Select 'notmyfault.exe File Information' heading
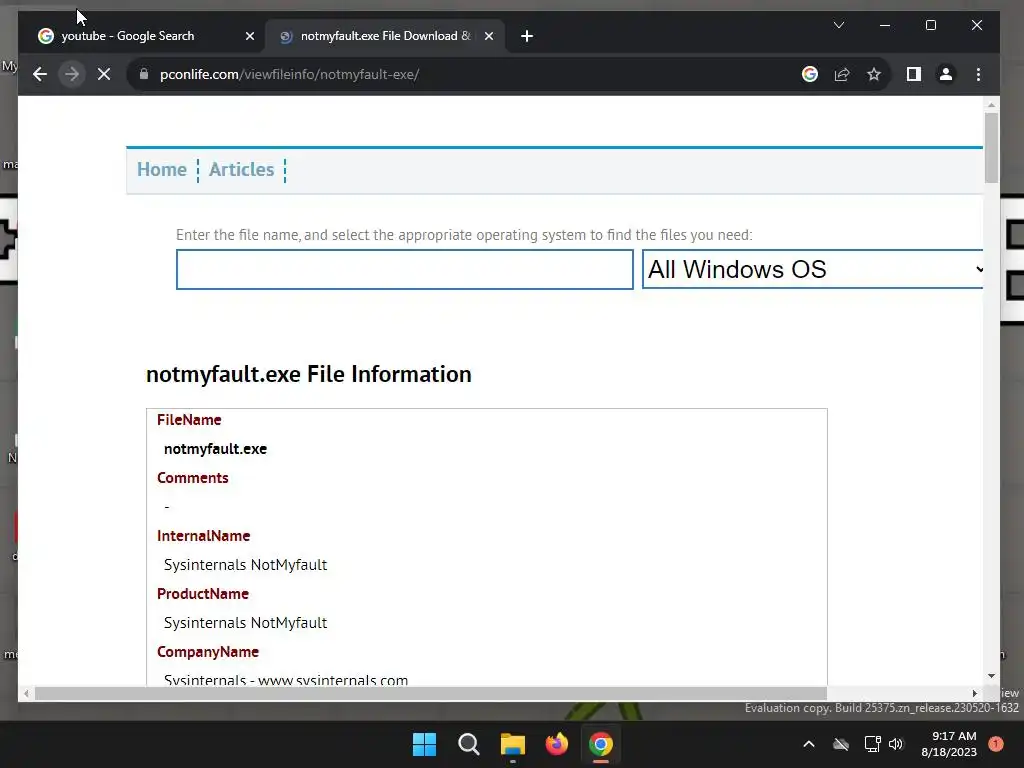1024x768 pixels. click(x=309, y=374)
